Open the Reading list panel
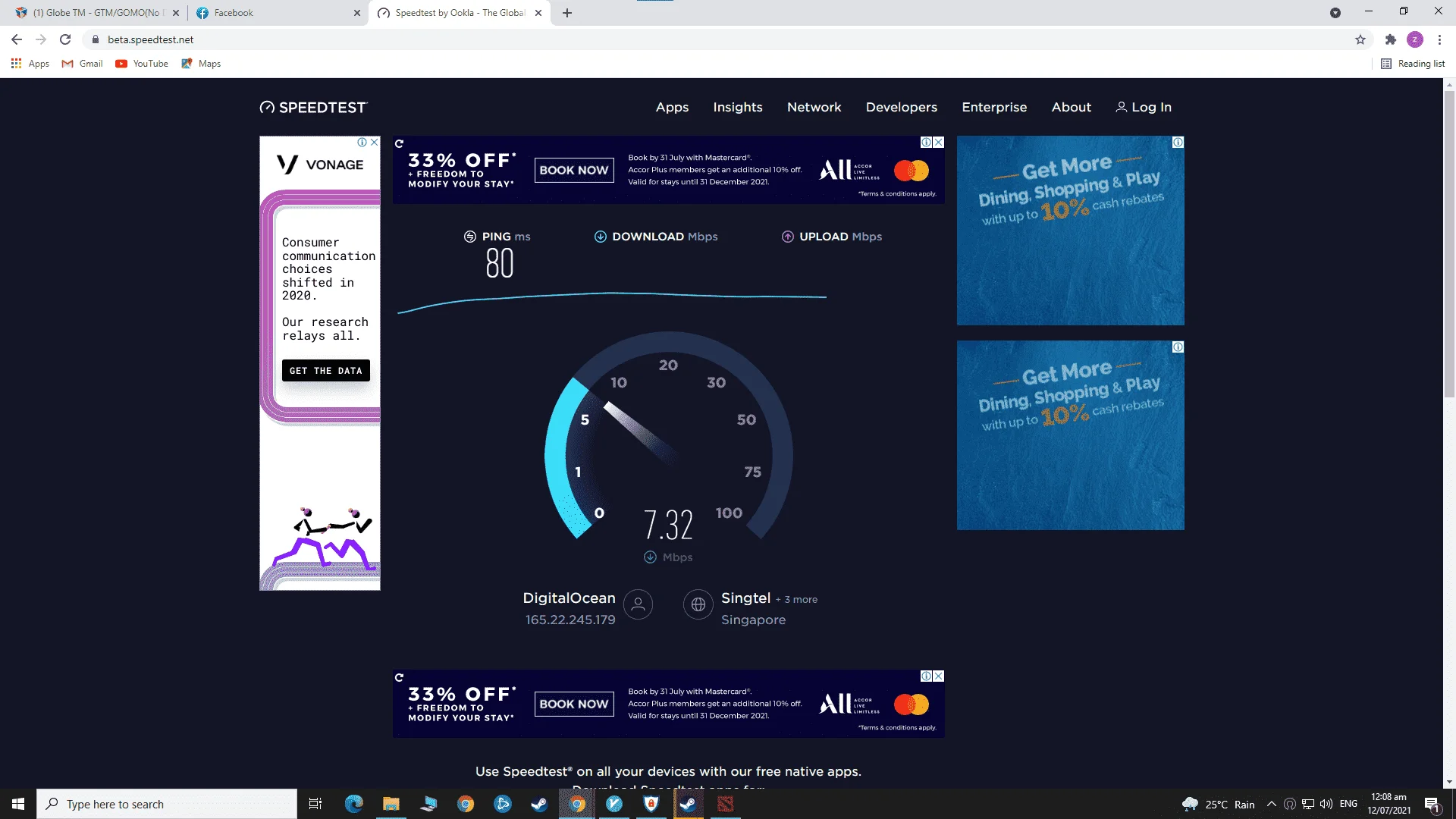This screenshot has width=1456, height=819. pos(1414,64)
